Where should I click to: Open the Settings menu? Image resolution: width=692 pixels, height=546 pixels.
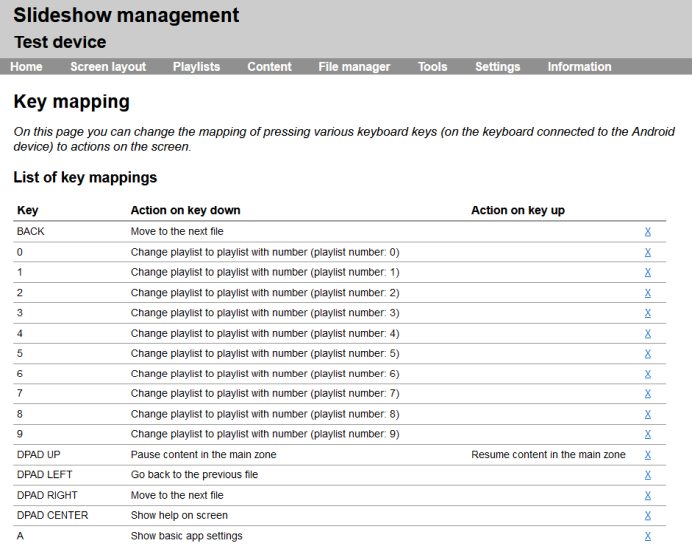click(x=497, y=67)
